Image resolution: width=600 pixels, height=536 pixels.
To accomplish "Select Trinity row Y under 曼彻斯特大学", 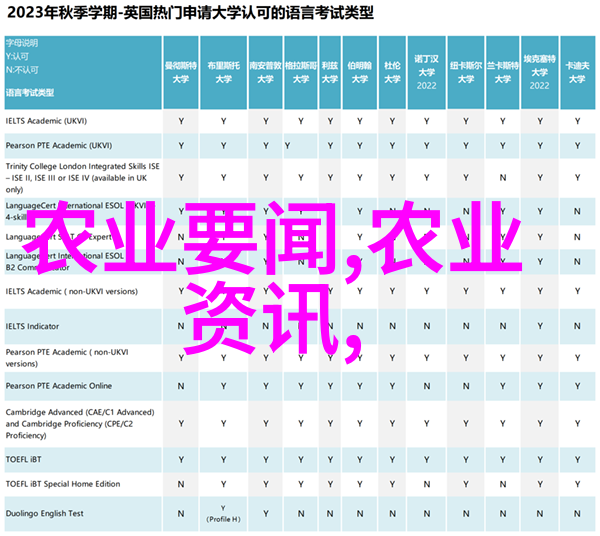I will tap(181, 178).
